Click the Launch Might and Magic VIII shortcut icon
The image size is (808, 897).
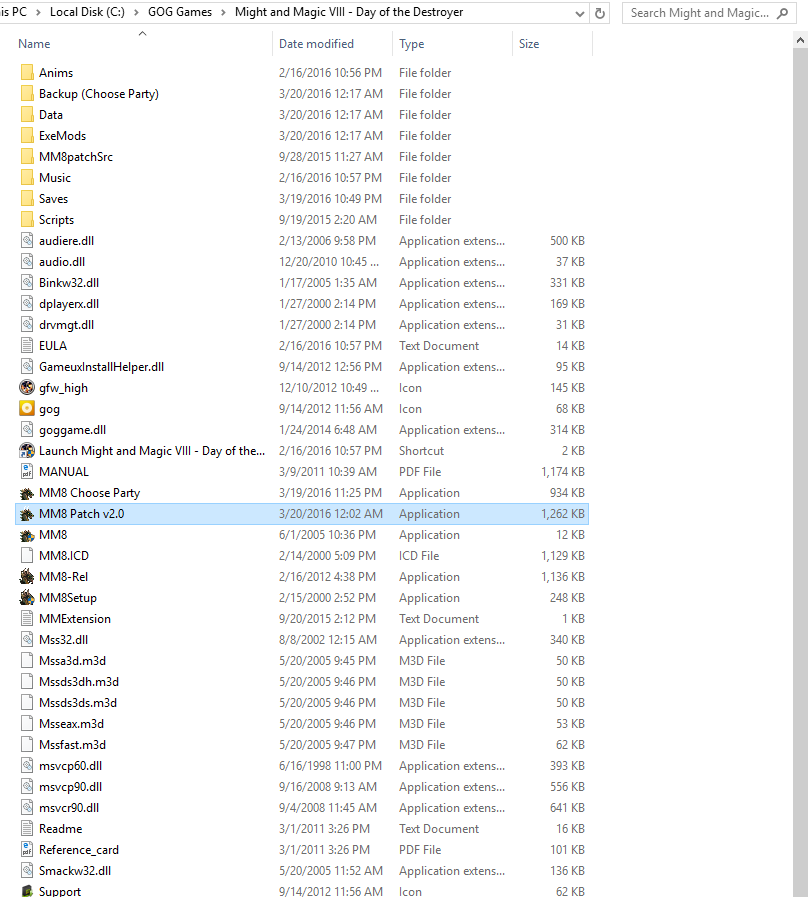27,451
